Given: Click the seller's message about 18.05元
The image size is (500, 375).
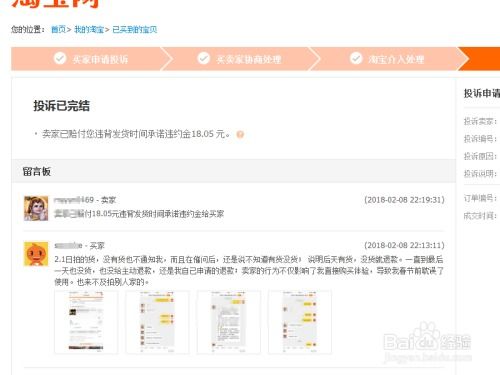Looking at the screenshot, I should (139, 214).
